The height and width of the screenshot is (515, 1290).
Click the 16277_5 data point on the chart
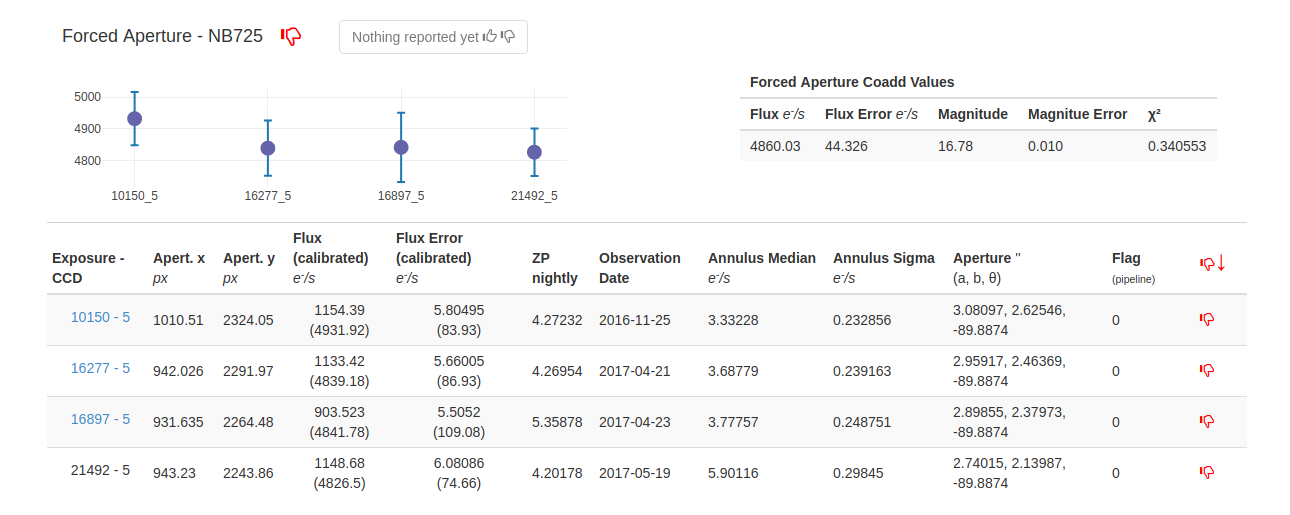pyautogui.click(x=268, y=148)
